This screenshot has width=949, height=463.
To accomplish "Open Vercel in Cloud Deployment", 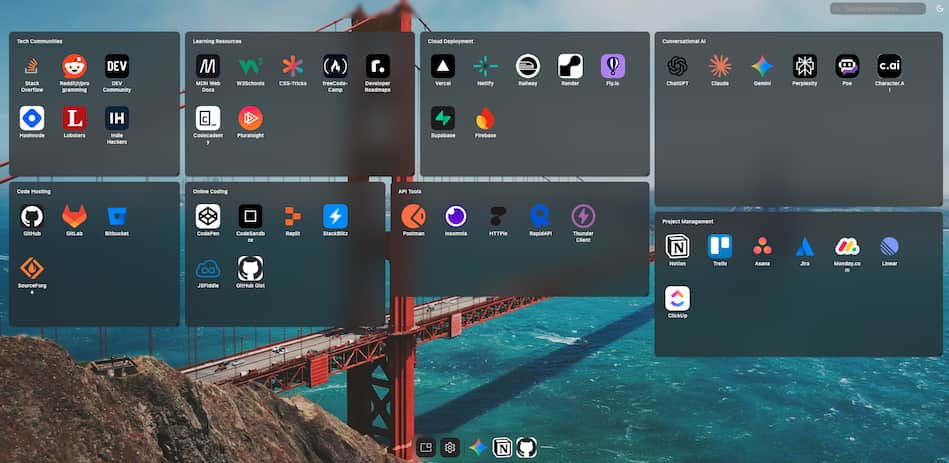I will tap(443, 67).
